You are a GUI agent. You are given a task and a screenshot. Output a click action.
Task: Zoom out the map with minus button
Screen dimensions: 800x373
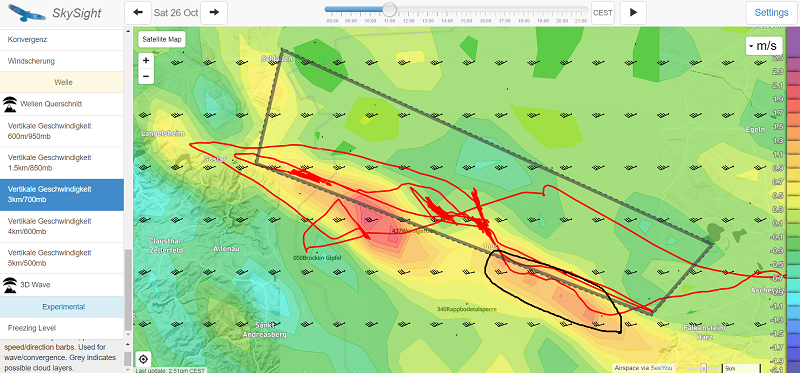(x=146, y=77)
